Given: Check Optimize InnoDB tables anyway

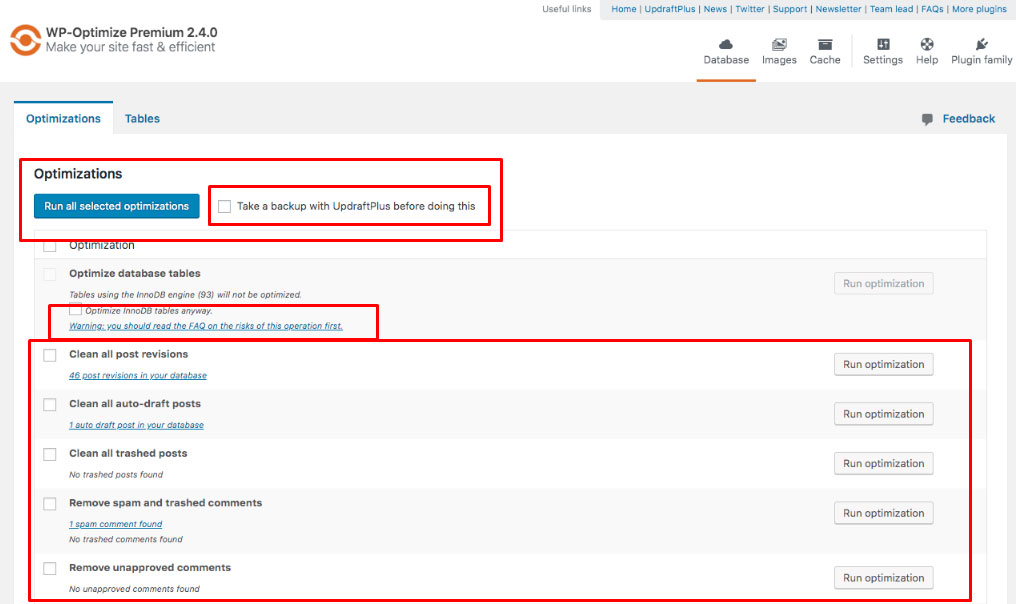Looking at the screenshot, I should pos(75,310).
